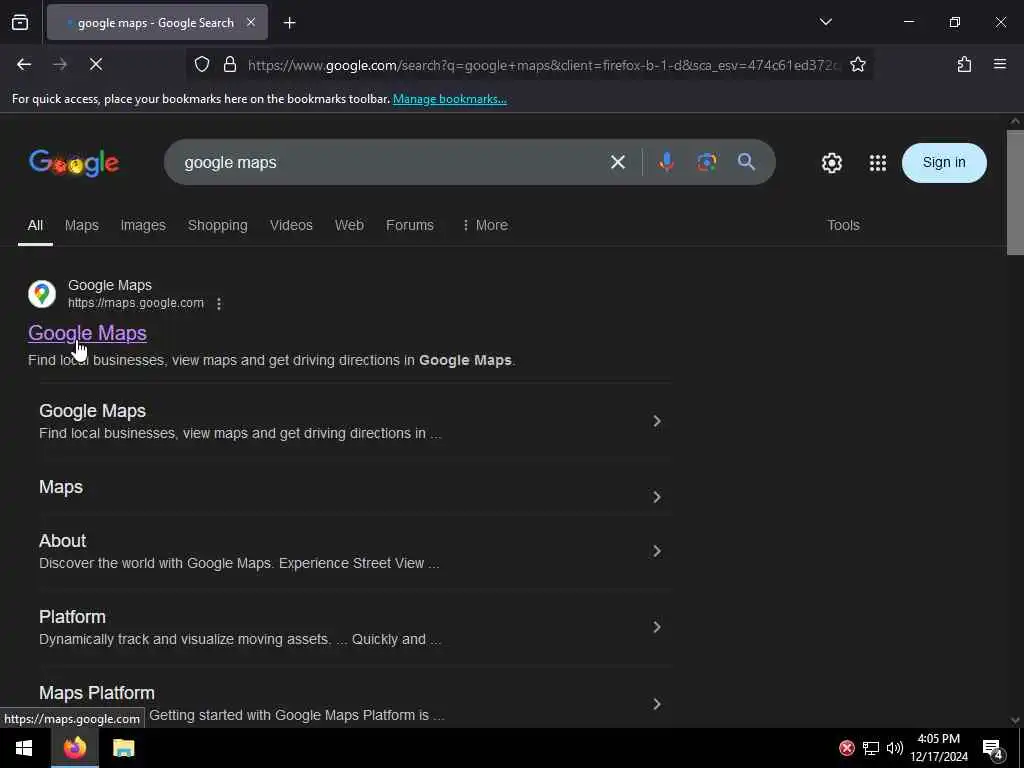Image resolution: width=1024 pixels, height=768 pixels.
Task: Open tracking protection shield icon
Action: 202,64
